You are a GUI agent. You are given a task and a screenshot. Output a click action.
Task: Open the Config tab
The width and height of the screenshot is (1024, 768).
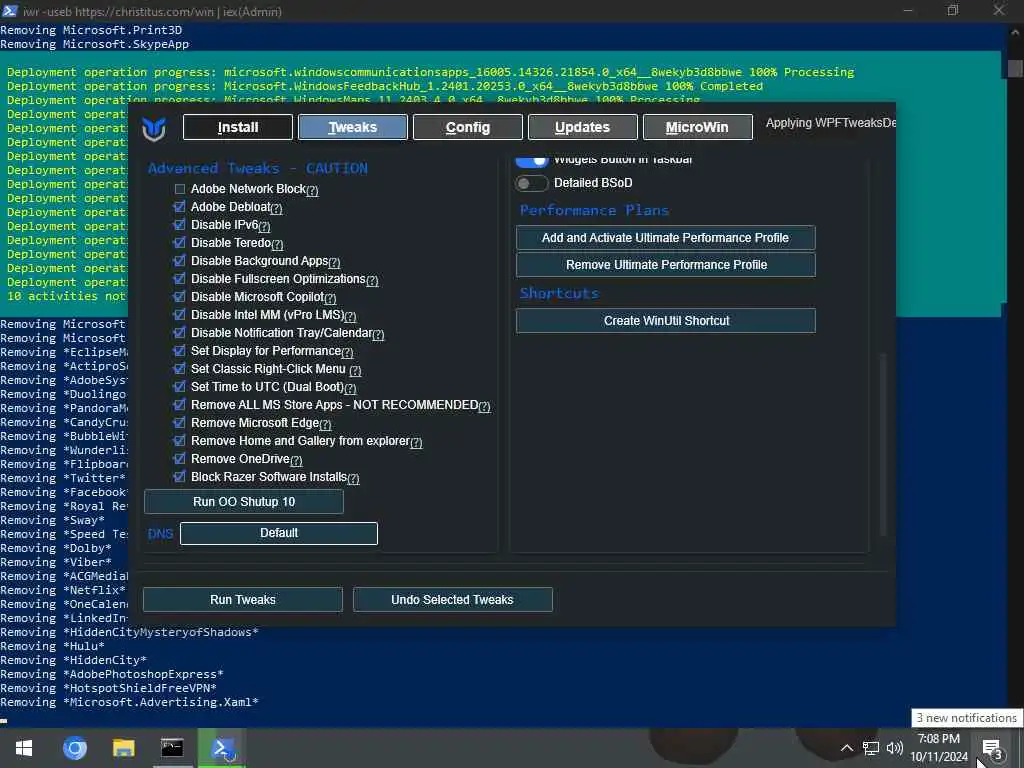pyautogui.click(x=468, y=127)
